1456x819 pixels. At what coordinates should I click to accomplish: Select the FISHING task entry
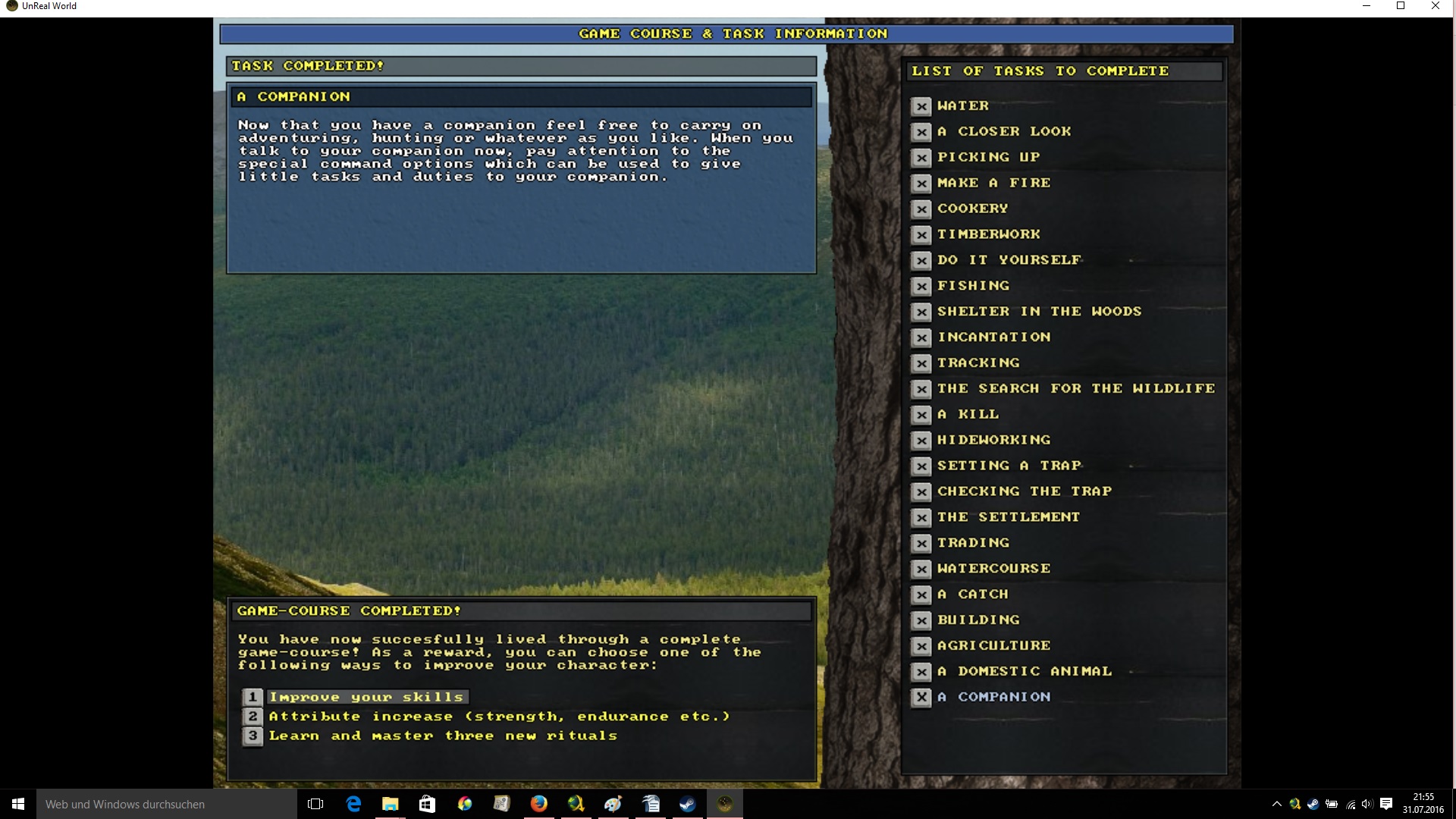tap(974, 286)
